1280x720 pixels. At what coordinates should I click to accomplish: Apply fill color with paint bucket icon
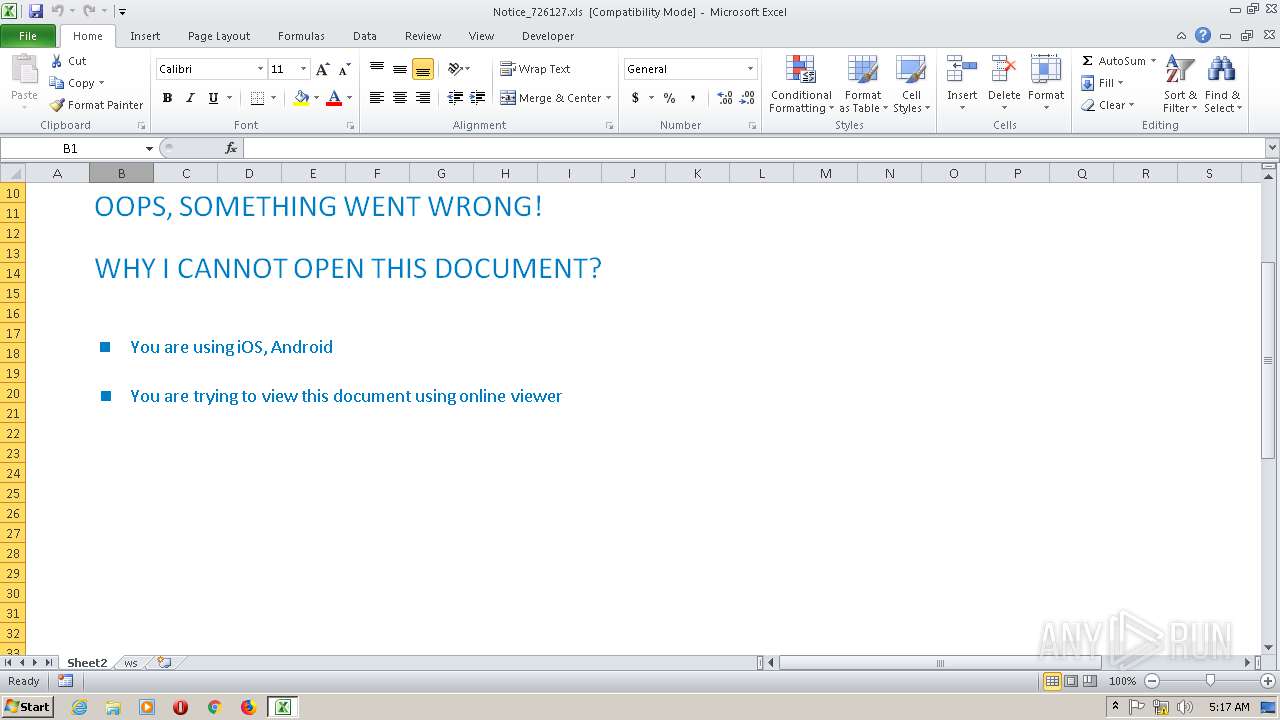pos(301,98)
